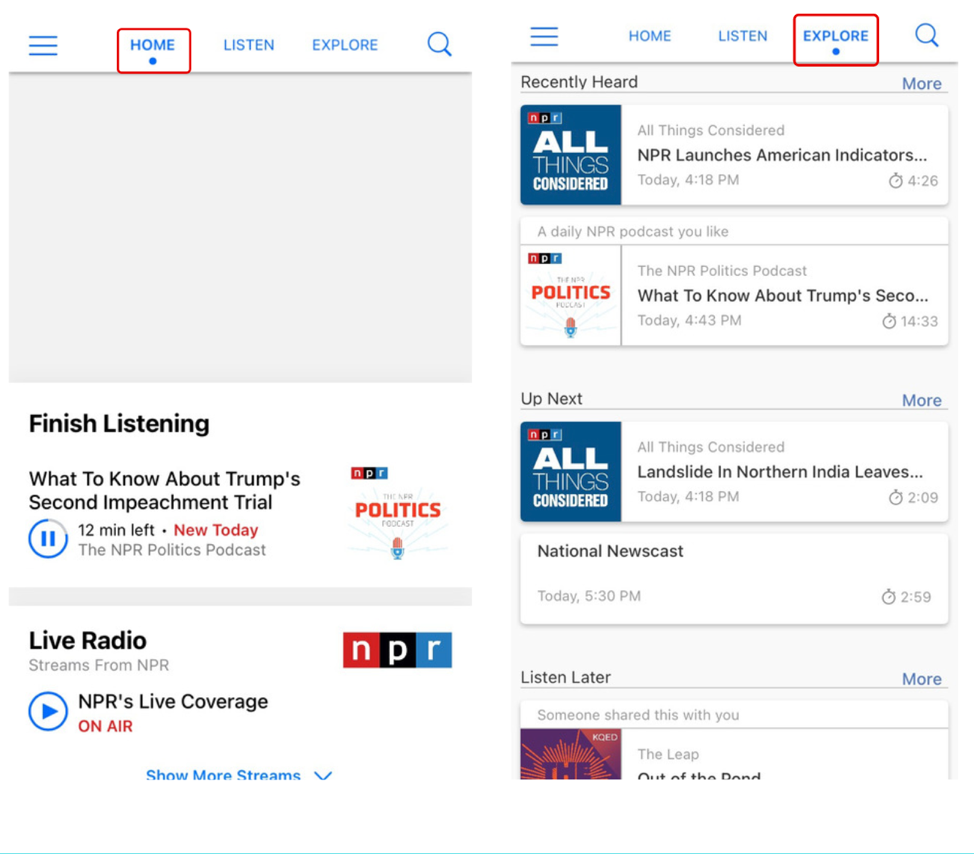This screenshot has height=854, width=974.
Task: Open hamburger menu on the right Explore screen
Action: click(544, 36)
